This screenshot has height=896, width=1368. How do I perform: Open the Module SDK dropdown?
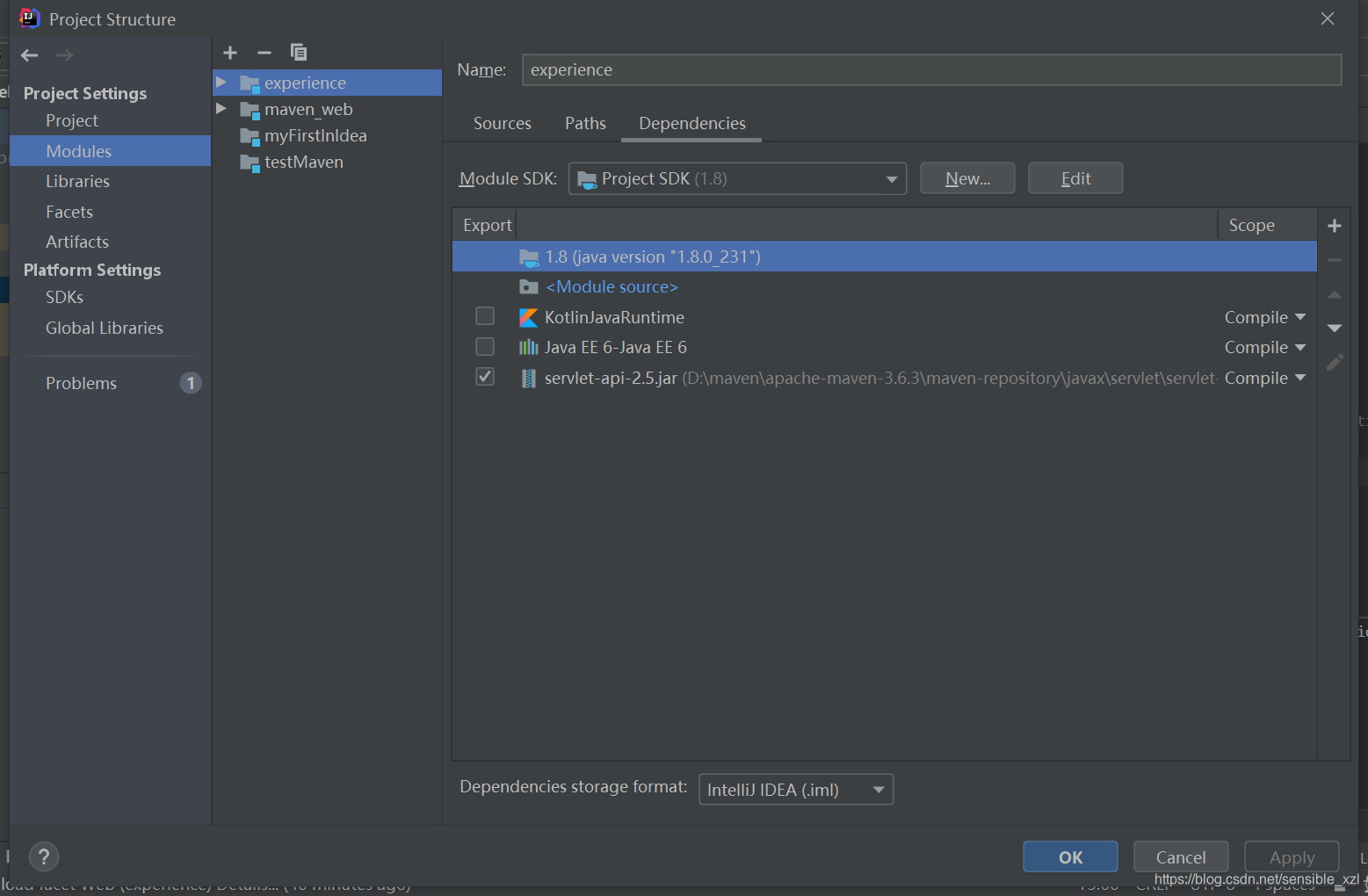click(737, 178)
